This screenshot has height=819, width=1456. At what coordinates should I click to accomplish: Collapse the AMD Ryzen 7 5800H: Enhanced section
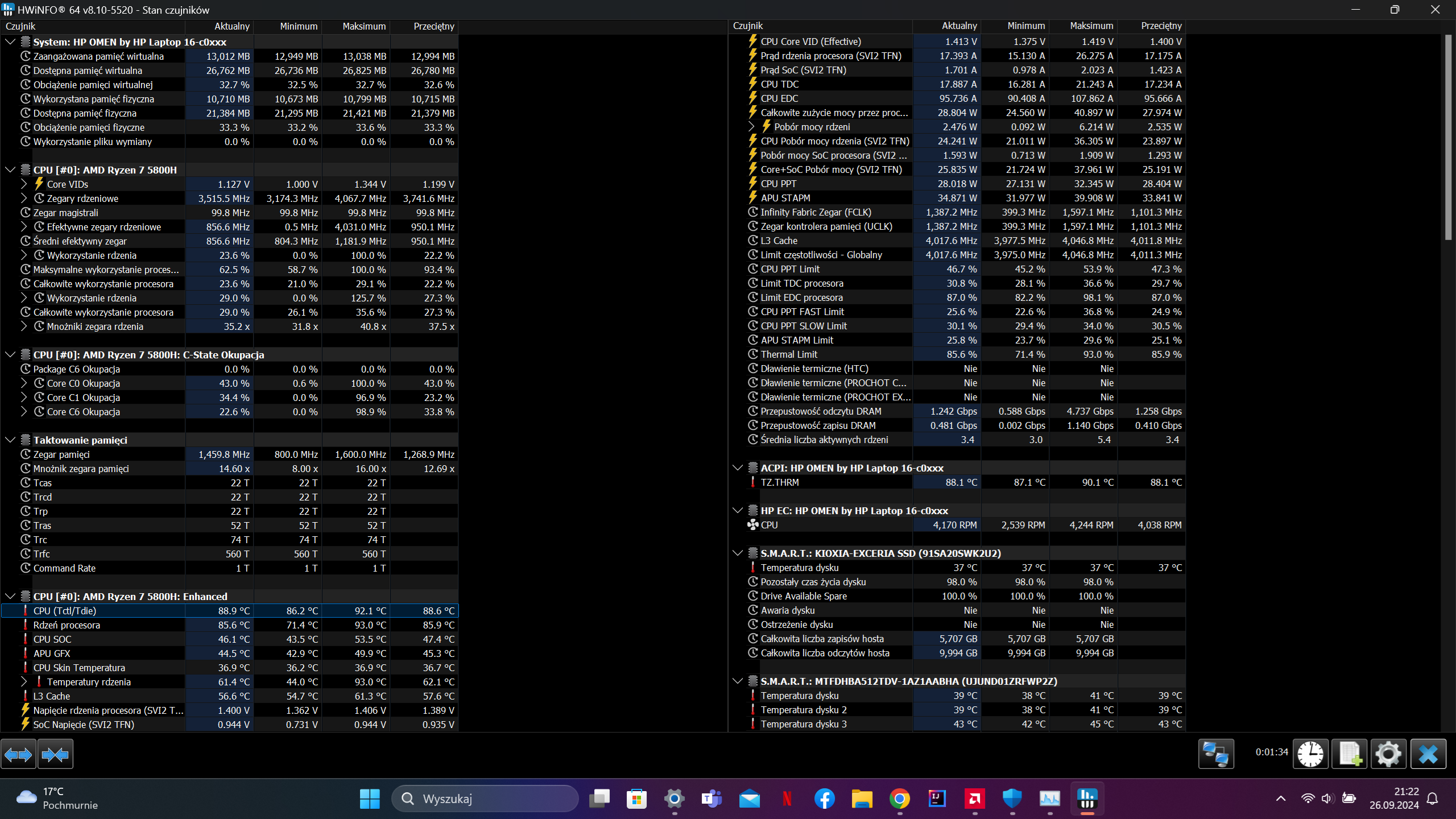[x=10, y=597]
